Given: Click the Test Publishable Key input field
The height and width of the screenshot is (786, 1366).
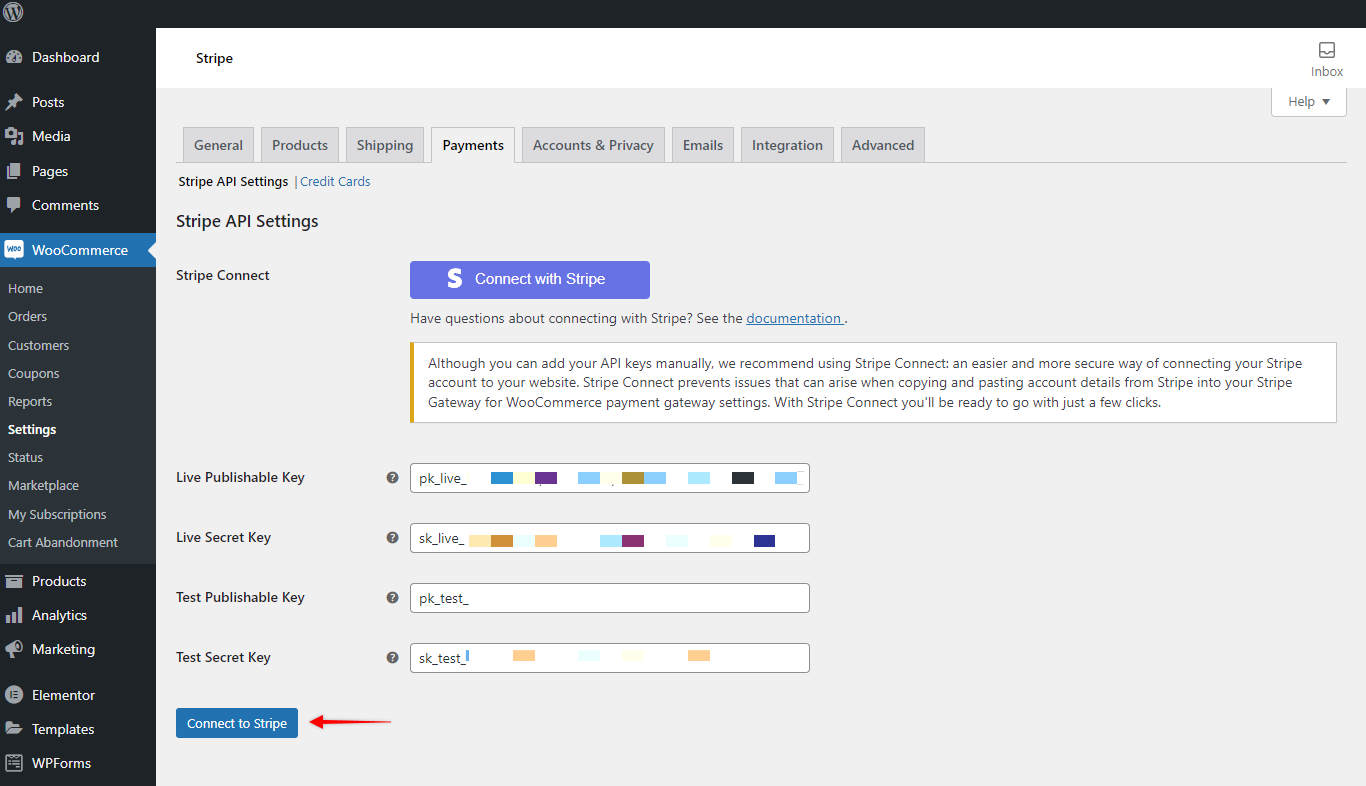Looking at the screenshot, I should [610, 598].
